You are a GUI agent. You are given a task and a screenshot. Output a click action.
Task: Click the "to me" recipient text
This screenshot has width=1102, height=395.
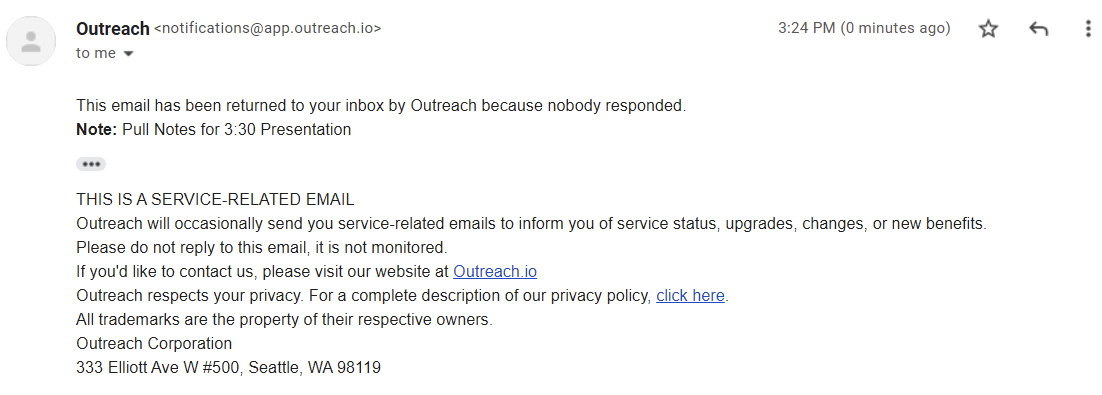pos(96,53)
